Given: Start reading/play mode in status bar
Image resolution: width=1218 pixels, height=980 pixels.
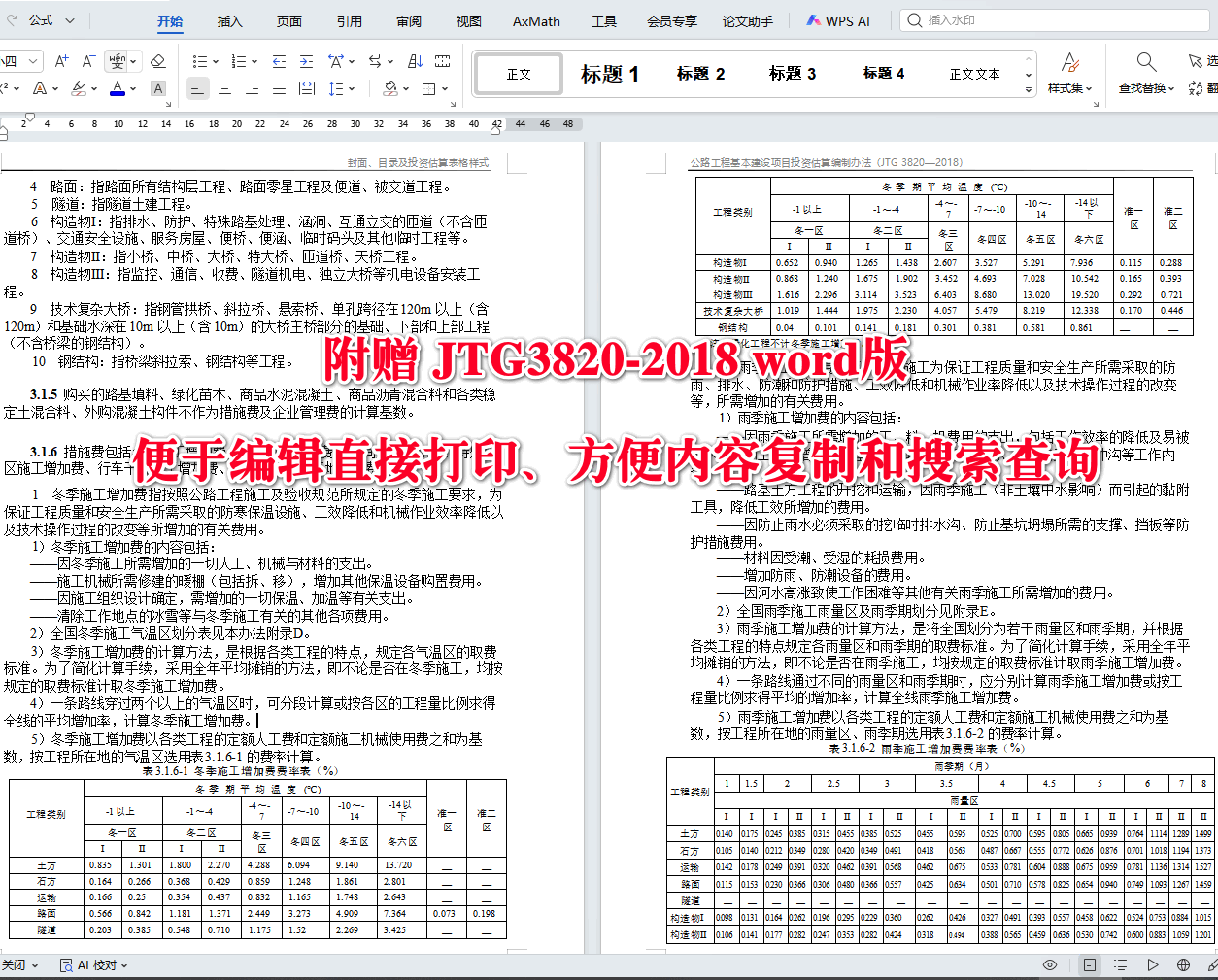Looking at the screenshot, I should point(1152,964).
